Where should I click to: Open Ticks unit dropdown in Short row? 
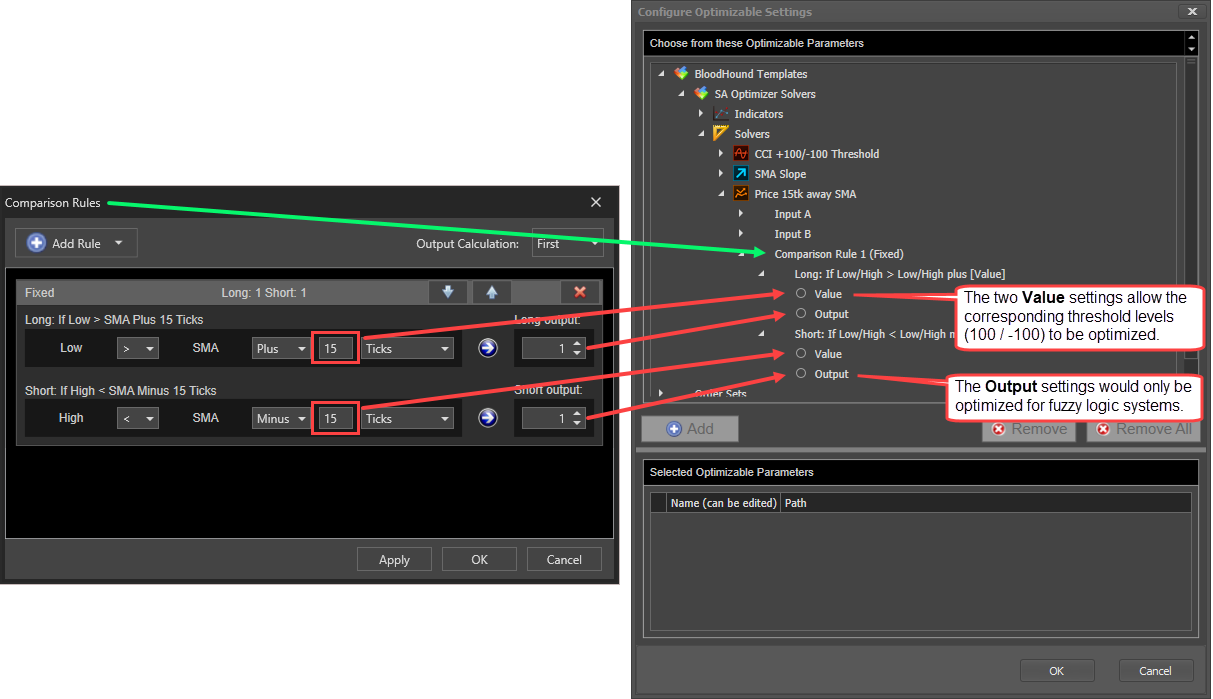(407, 418)
